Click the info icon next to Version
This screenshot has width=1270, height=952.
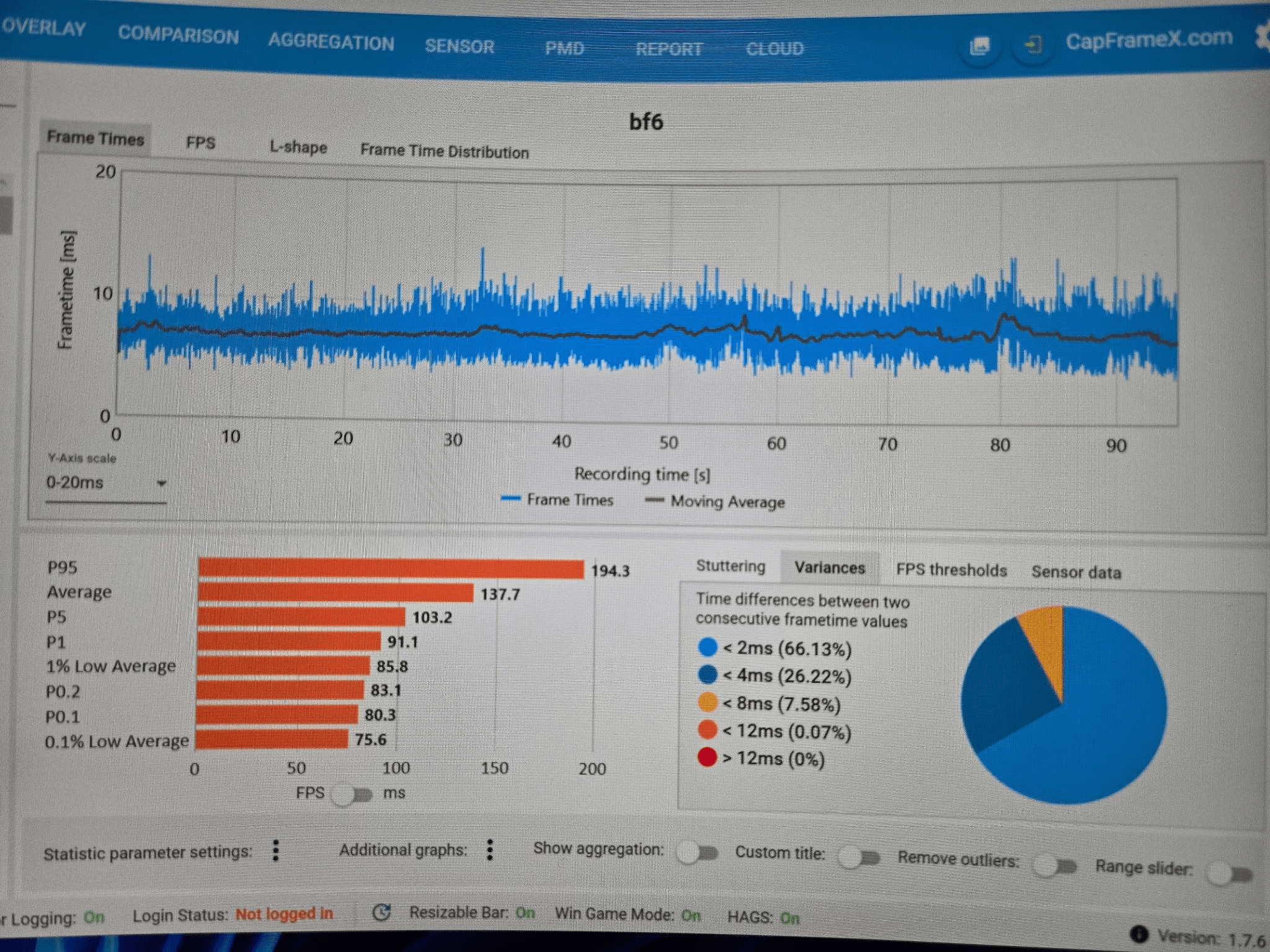click(1139, 934)
